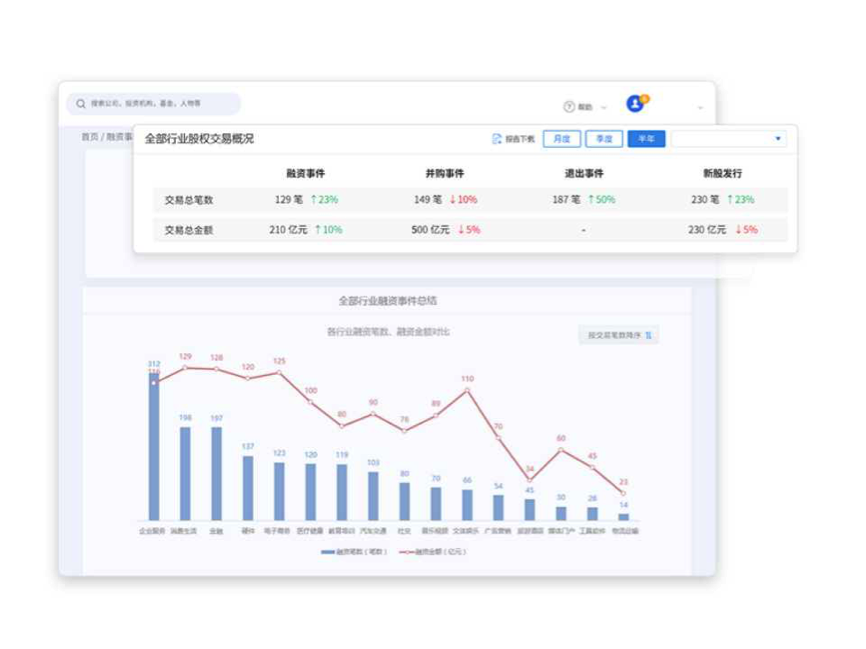Image resolution: width=866 pixels, height=649 pixels.
Task: Open the empty dropdown beside 半年
Action: 728,139
